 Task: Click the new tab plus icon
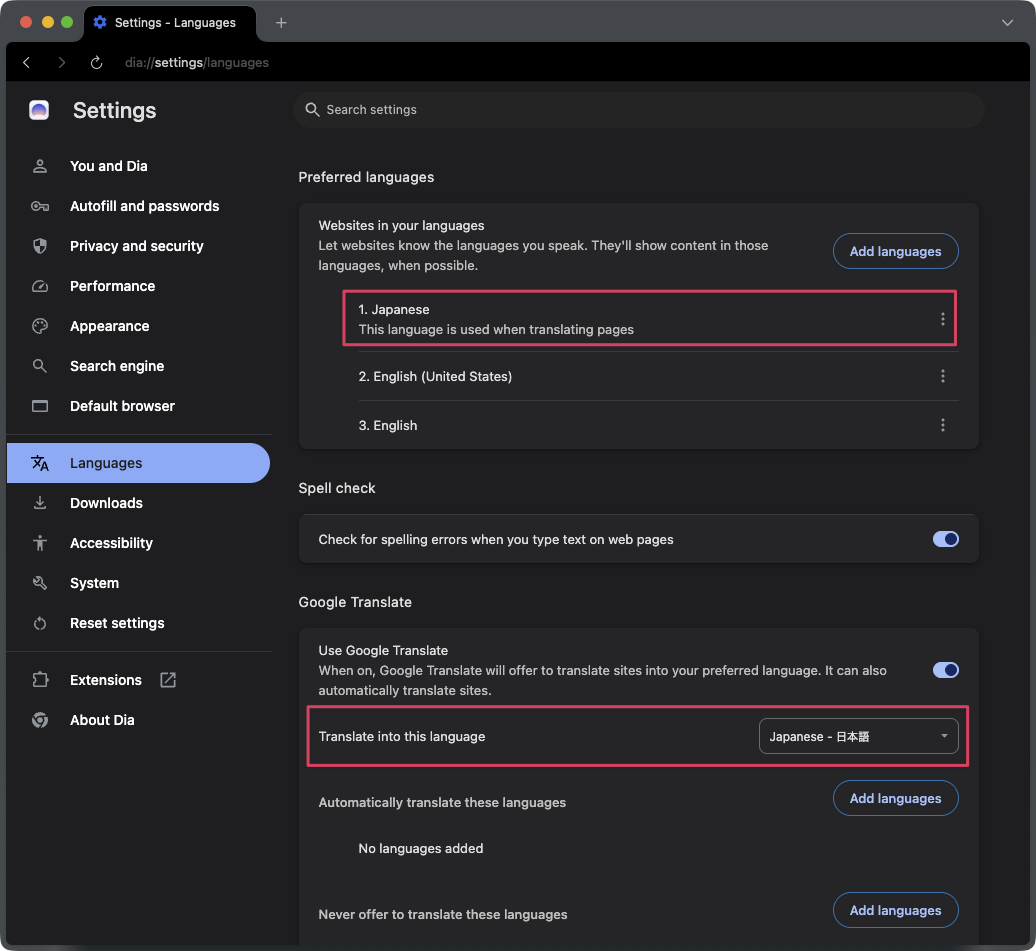(x=281, y=22)
